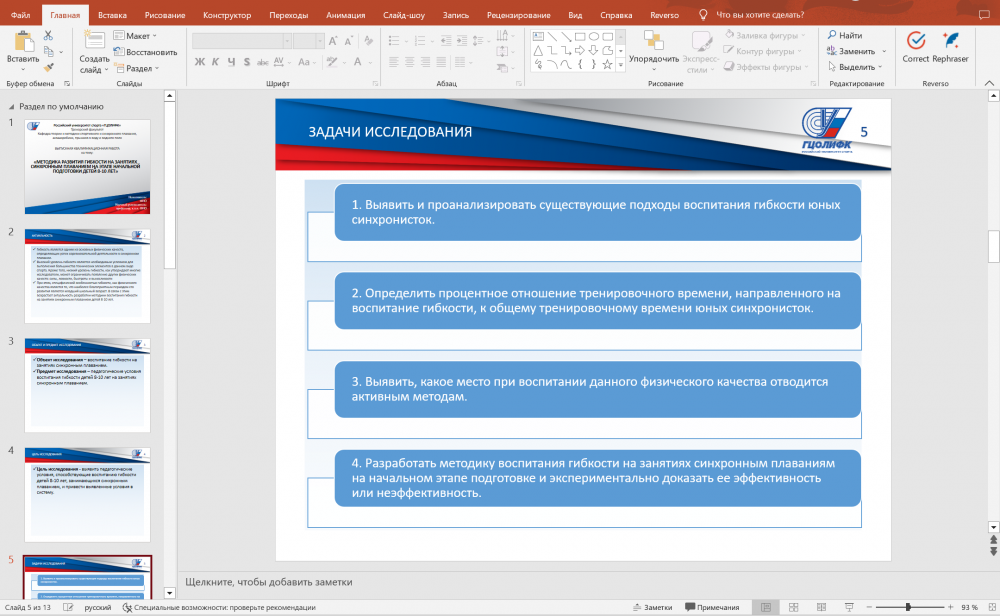The height and width of the screenshot is (616, 1000).
Task: Click the Format Painter brush icon
Action: point(48,67)
